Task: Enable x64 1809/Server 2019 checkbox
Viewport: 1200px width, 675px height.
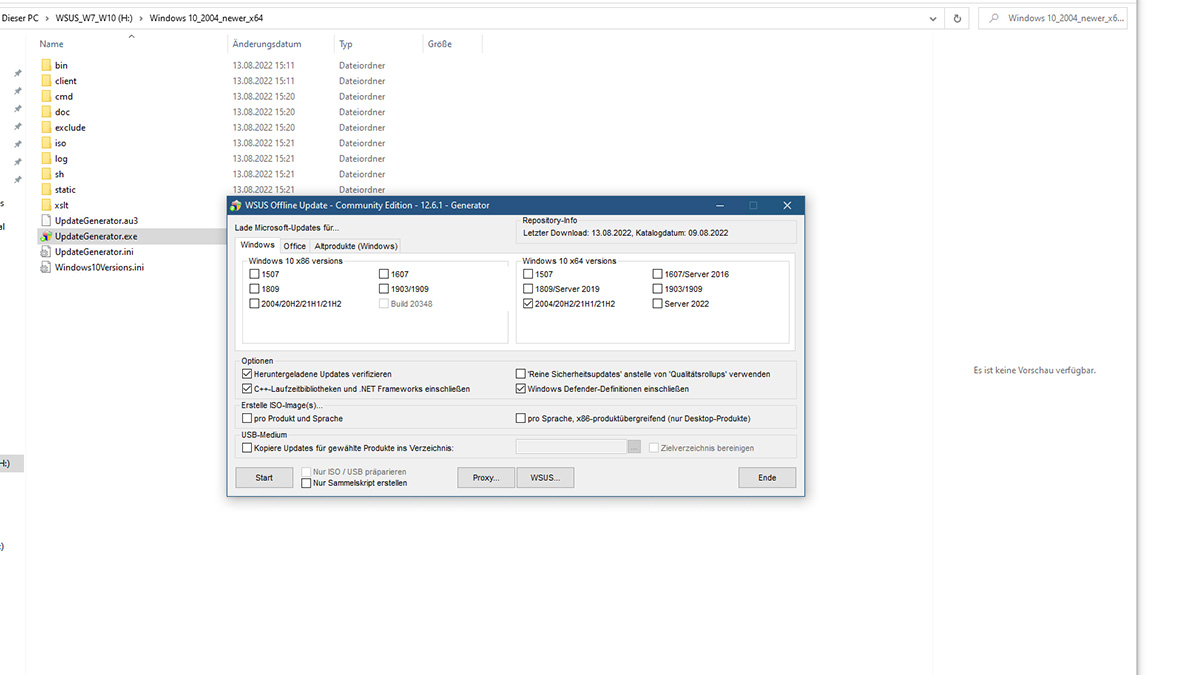Action: click(x=528, y=289)
